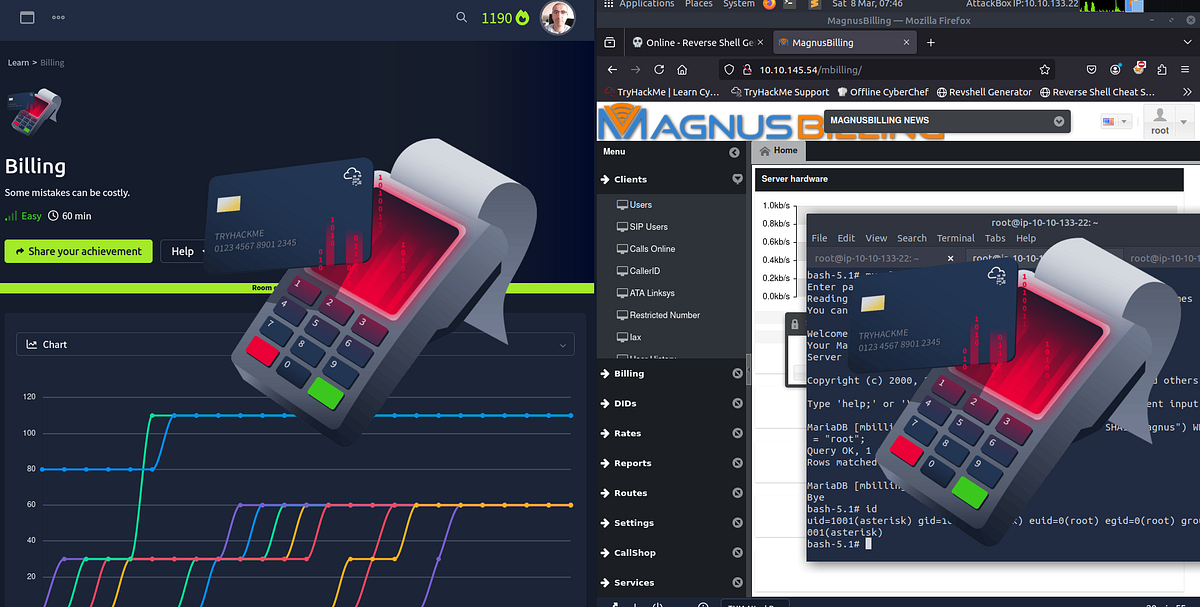Launch Firefox from the top panel icon
Screen dimensions: 1200x607
(769, 4)
